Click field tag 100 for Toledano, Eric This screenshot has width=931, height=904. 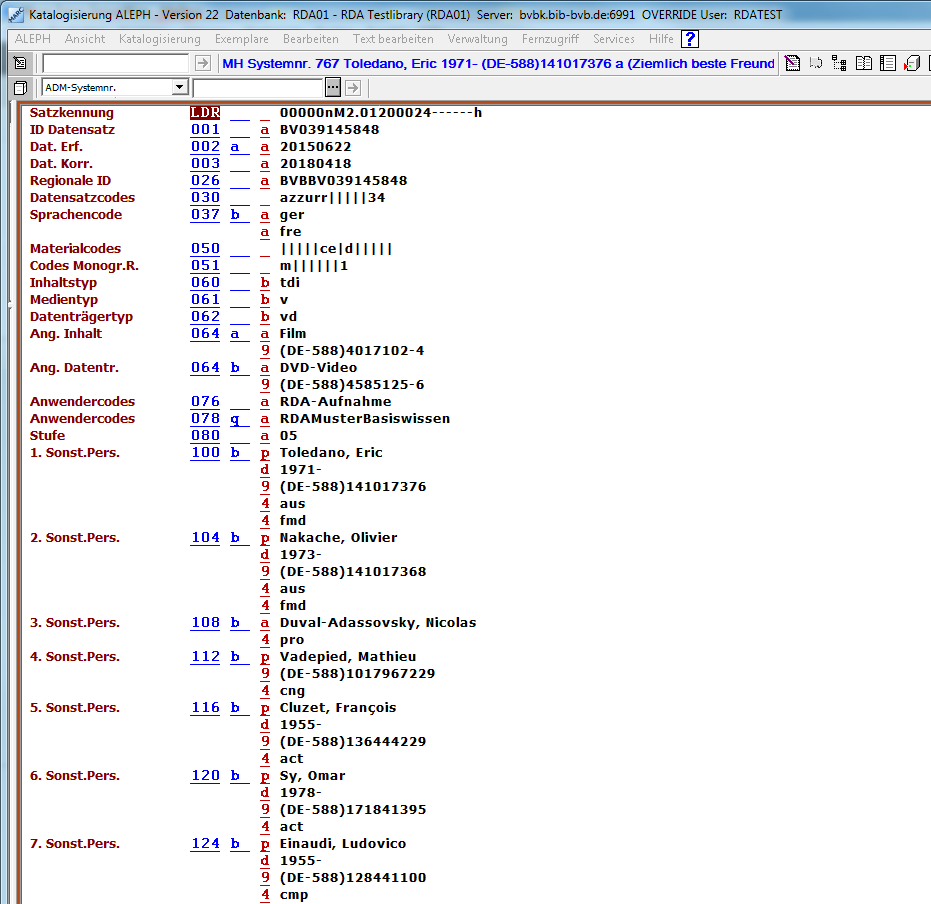pos(205,453)
